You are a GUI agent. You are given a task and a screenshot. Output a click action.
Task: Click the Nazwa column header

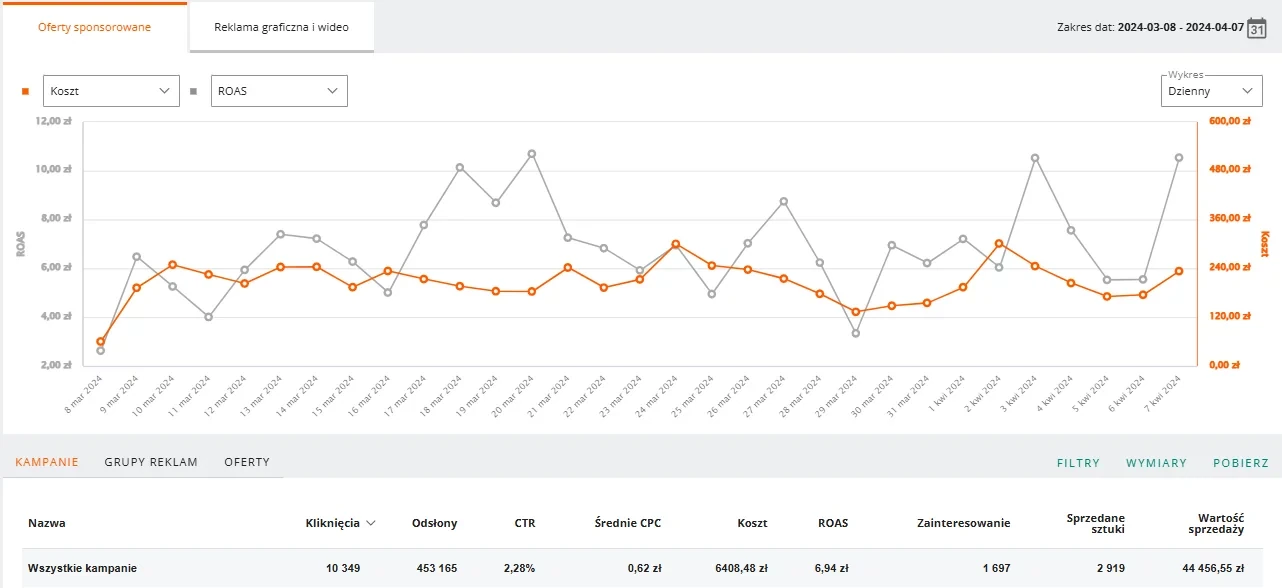coord(46,523)
